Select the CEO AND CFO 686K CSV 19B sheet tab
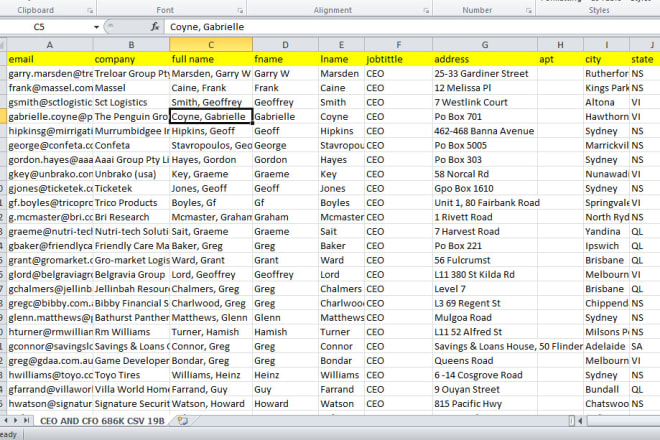This screenshot has width=660, height=440. [102, 421]
